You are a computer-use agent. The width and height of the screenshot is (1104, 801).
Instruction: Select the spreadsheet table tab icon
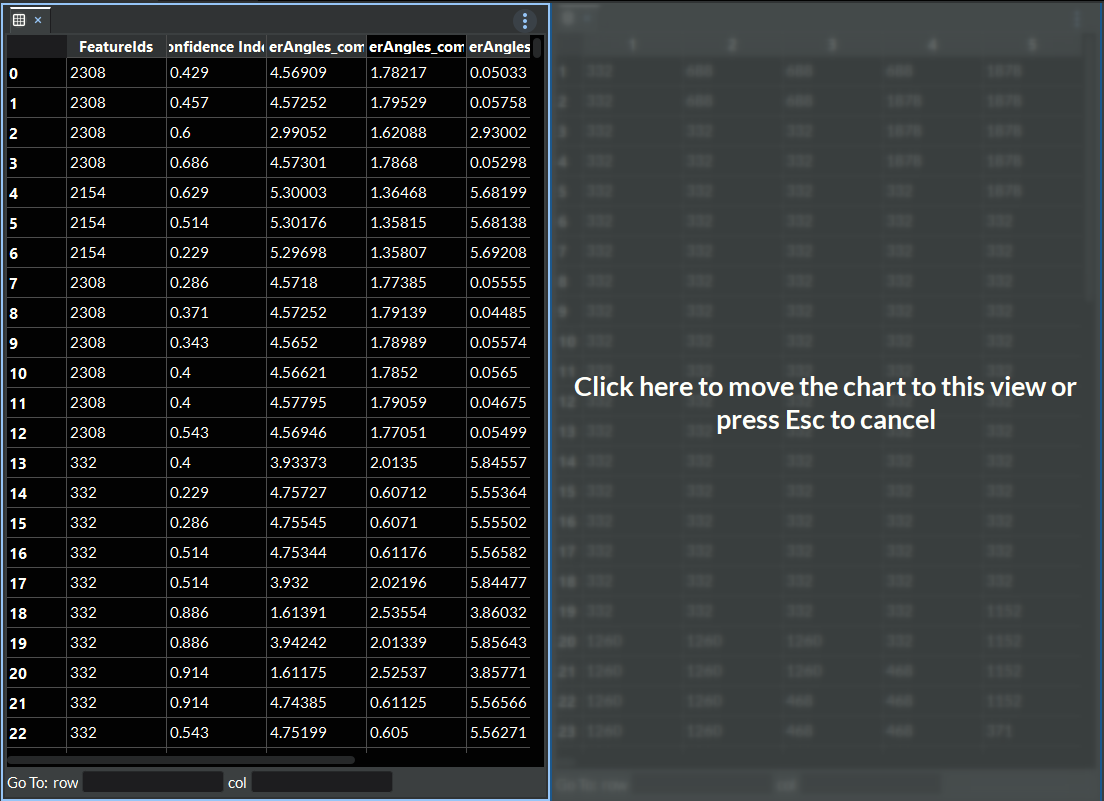[x=18, y=20]
